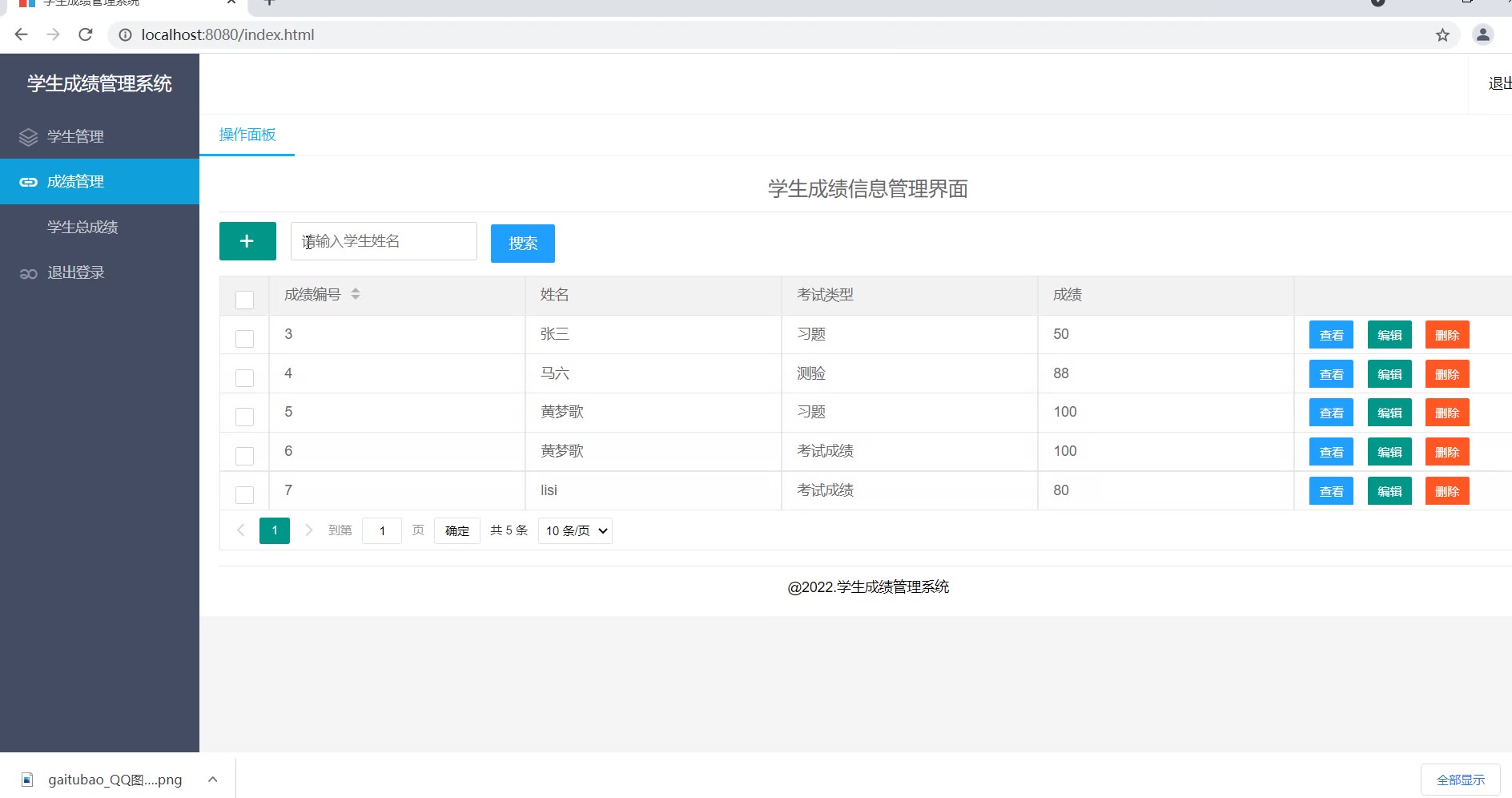Click the blue 搜索 button
Image resolution: width=1512 pixels, height=798 pixels.
click(522, 244)
